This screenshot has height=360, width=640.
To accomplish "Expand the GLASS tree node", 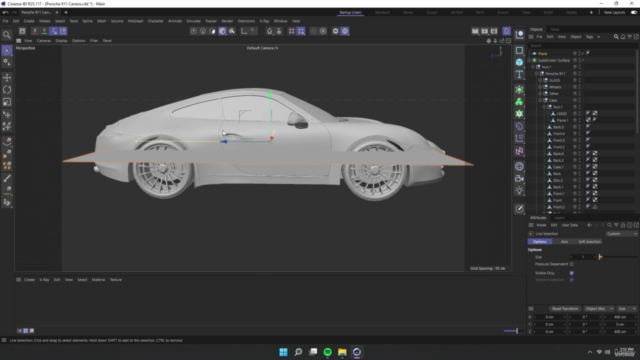I will coord(540,80).
